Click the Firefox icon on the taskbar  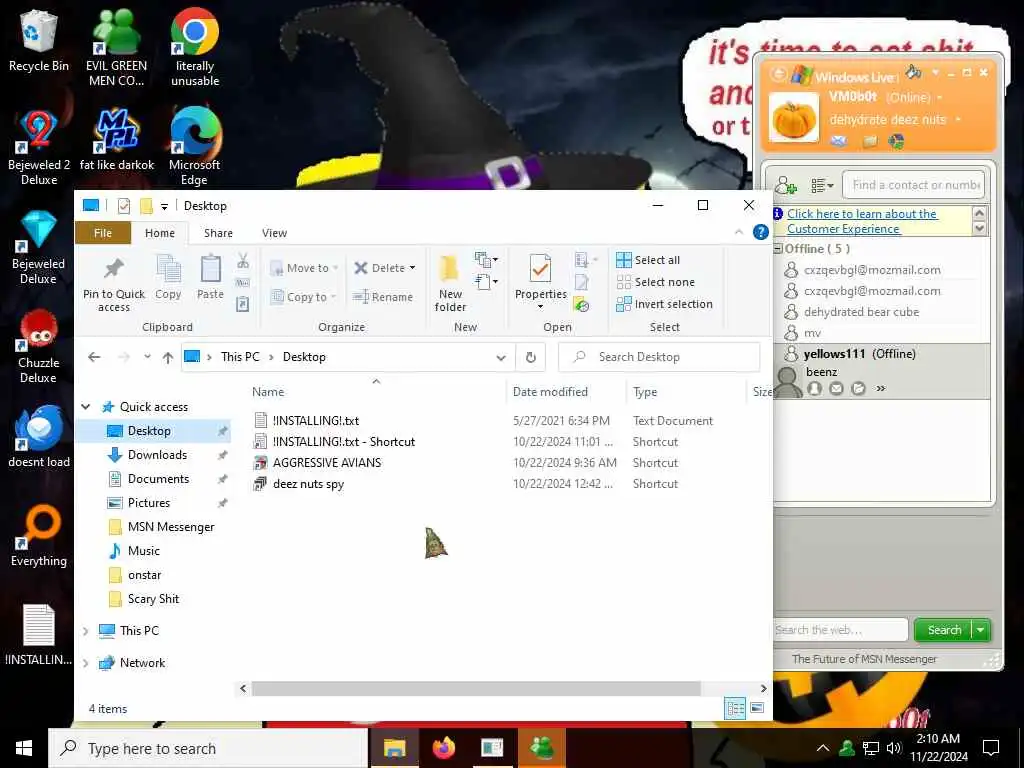point(443,748)
